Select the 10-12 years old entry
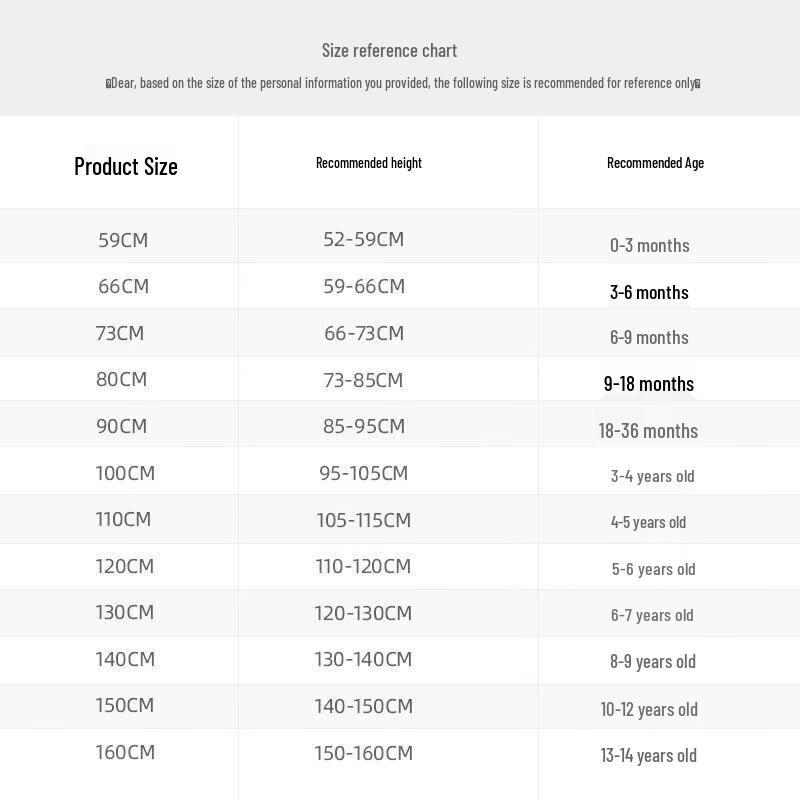The width and height of the screenshot is (800, 800). pos(649,709)
